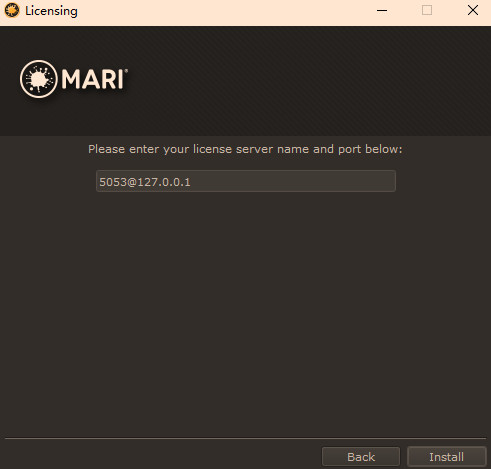Go Back to previous licensing step

click(x=361, y=457)
